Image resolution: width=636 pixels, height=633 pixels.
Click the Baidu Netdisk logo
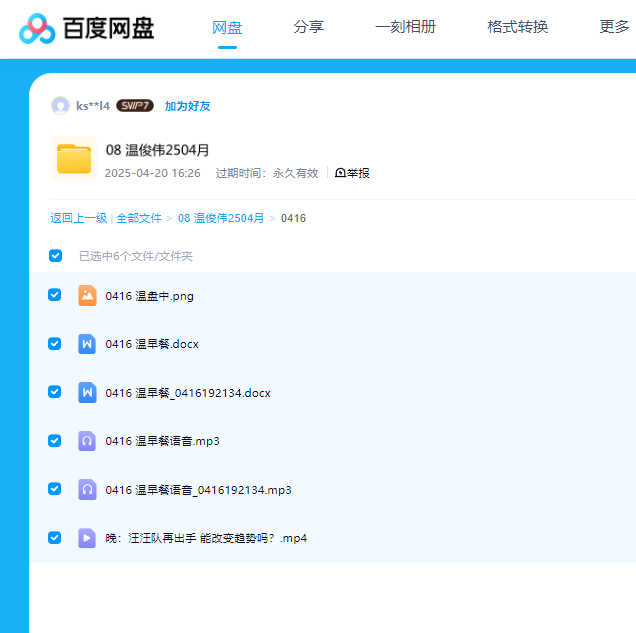click(x=87, y=28)
